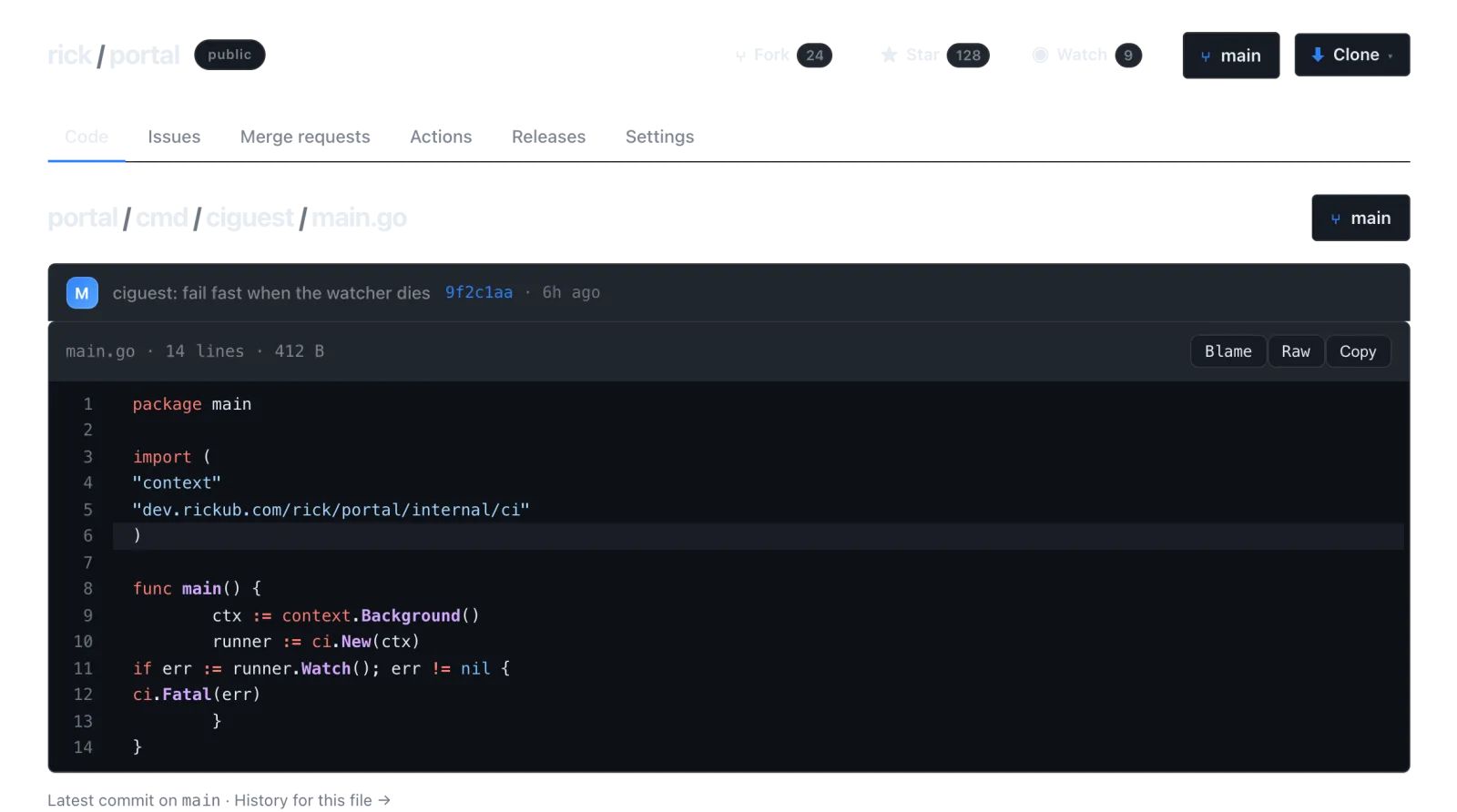Go to the Releases tab

[548, 137]
